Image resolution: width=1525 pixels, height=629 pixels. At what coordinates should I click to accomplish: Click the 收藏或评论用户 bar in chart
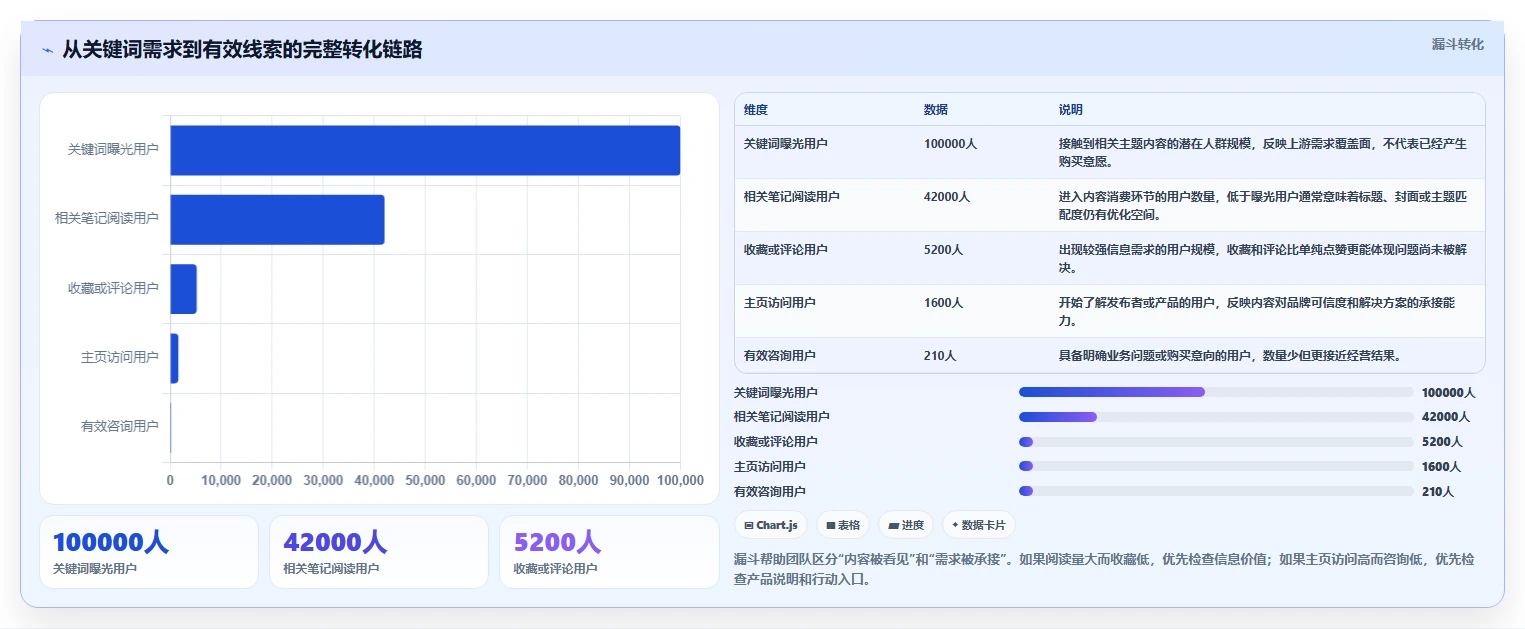click(184, 289)
